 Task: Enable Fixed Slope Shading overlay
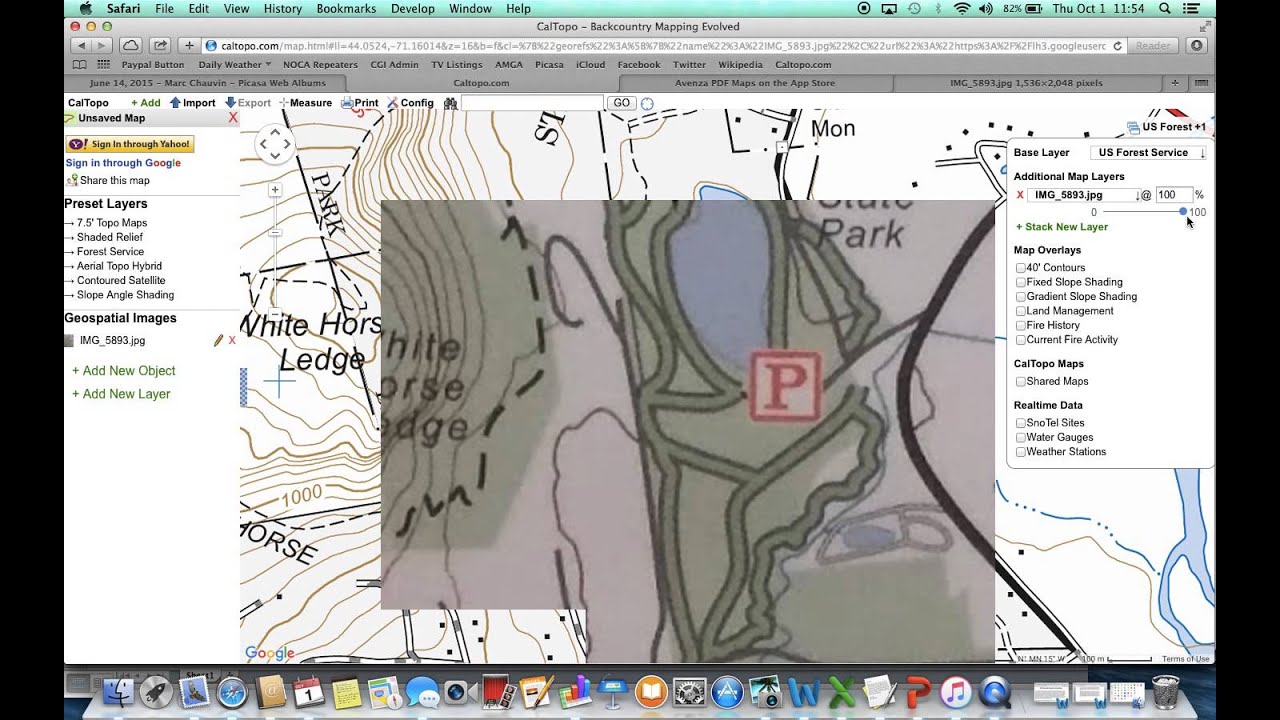1021,282
